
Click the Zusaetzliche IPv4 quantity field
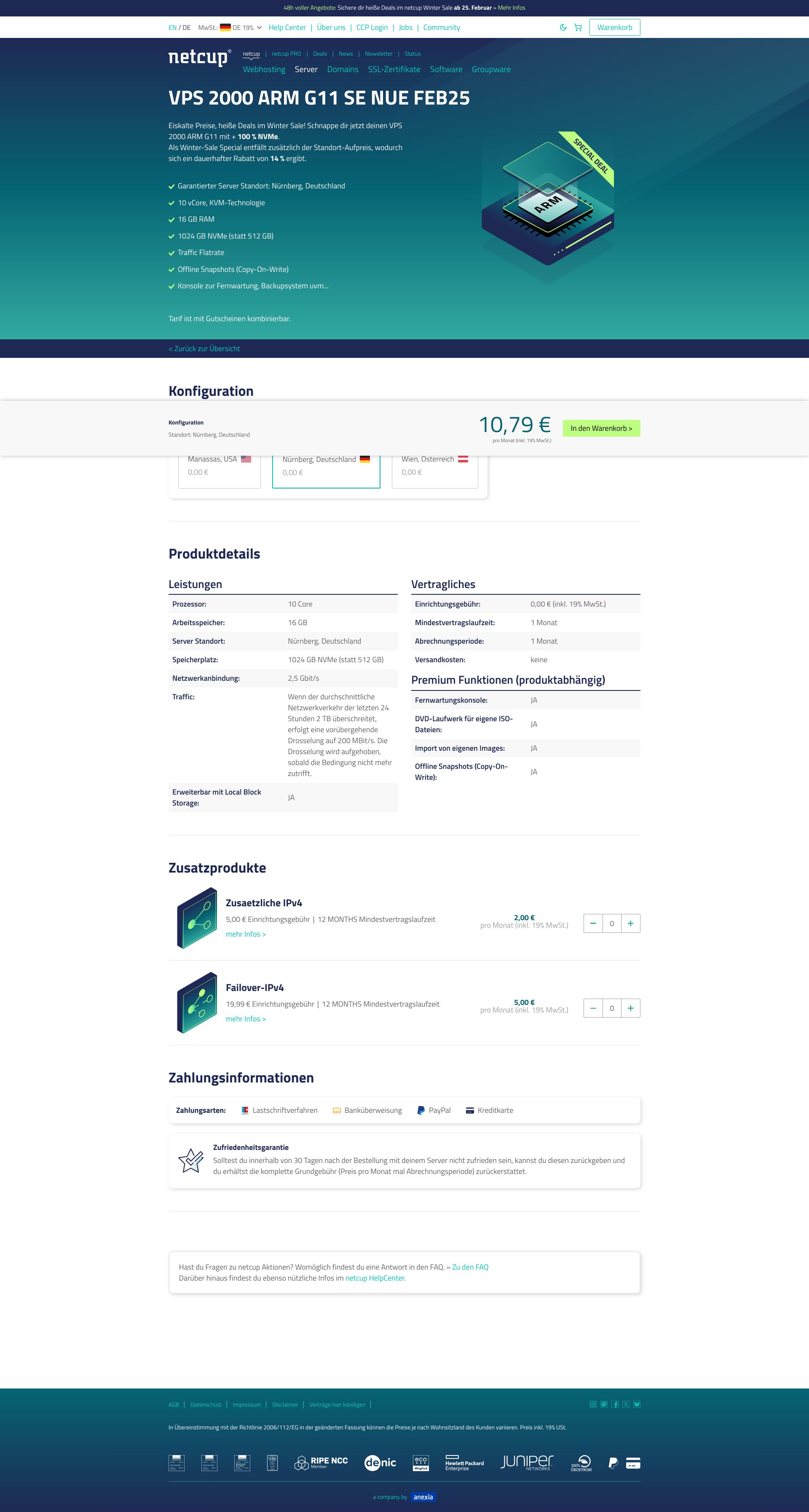point(612,923)
